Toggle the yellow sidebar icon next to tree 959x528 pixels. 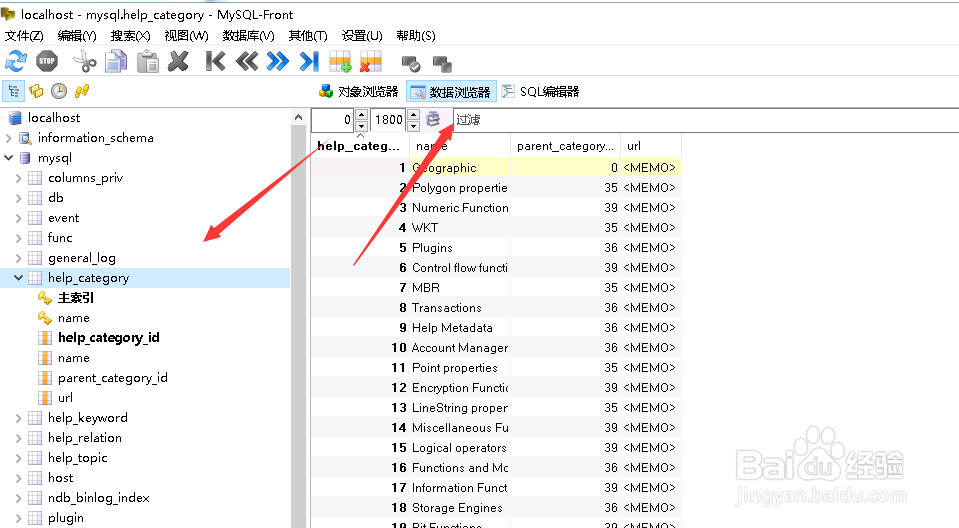coord(36,91)
